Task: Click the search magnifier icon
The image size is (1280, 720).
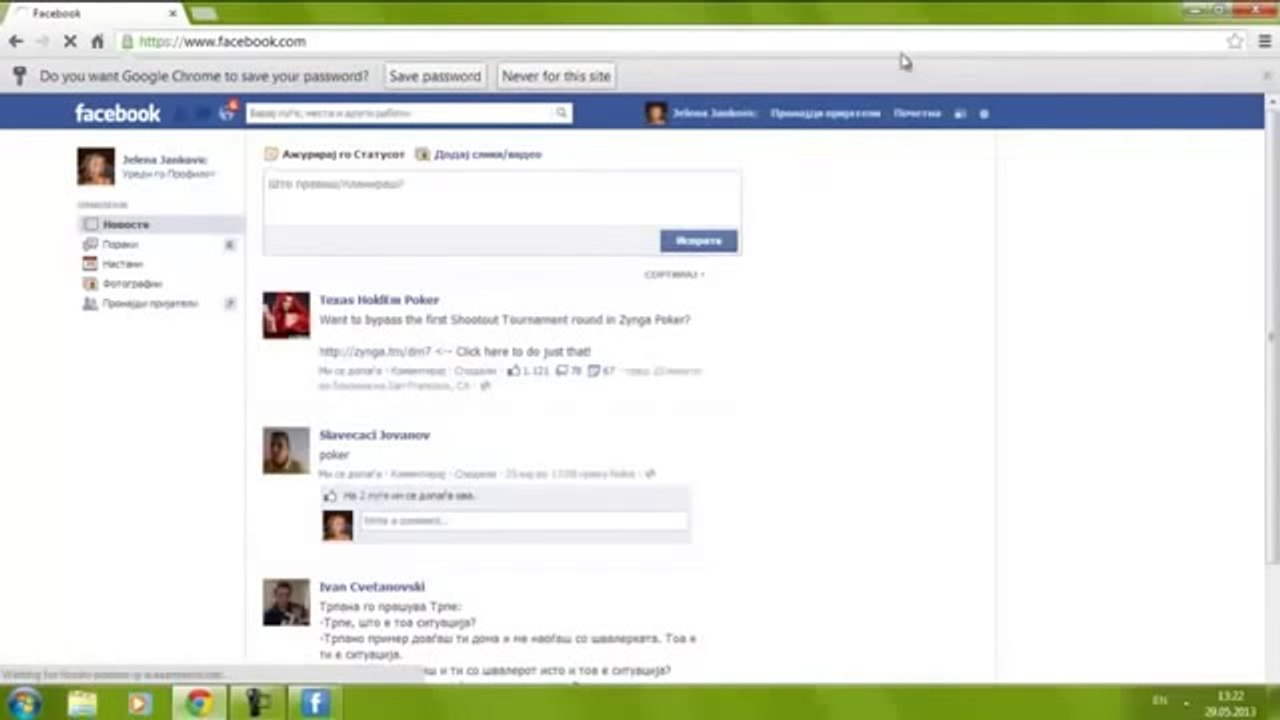Action: pyautogui.click(x=563, y=113)
